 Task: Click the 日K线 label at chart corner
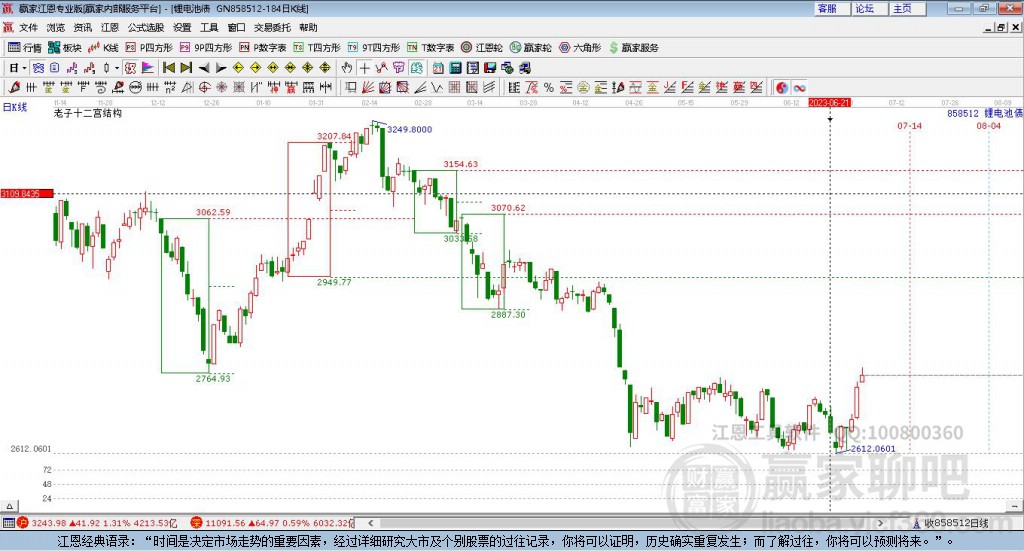[x=15, y=107]
